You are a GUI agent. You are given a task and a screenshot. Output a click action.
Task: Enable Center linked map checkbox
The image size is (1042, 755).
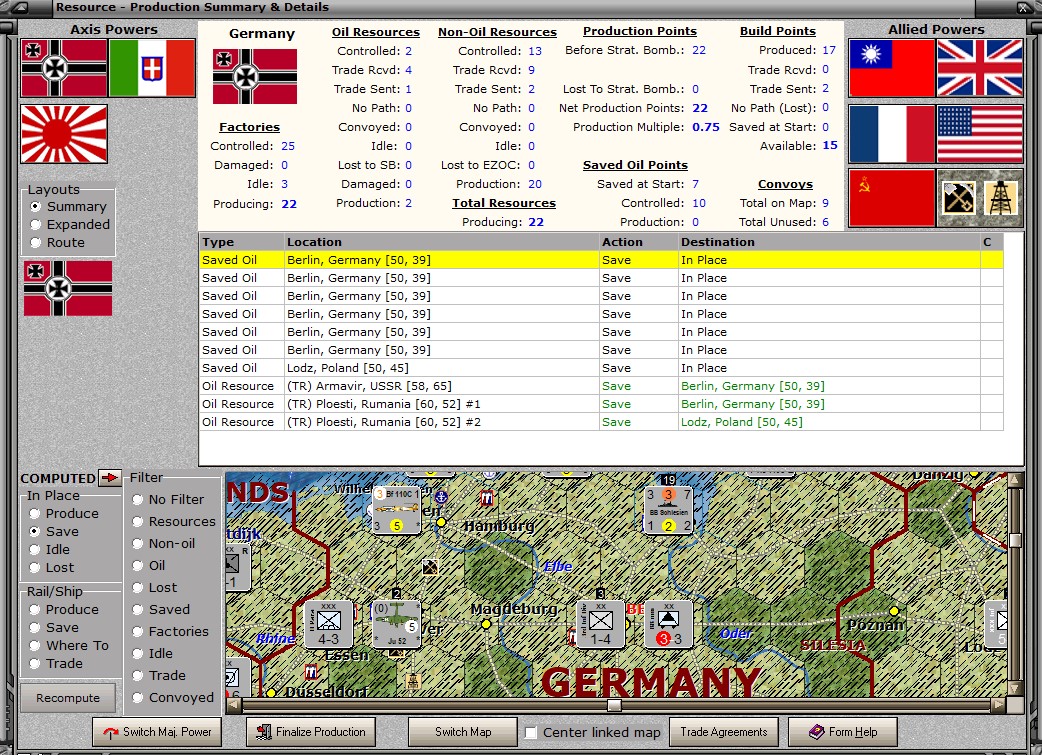[531, 732]
